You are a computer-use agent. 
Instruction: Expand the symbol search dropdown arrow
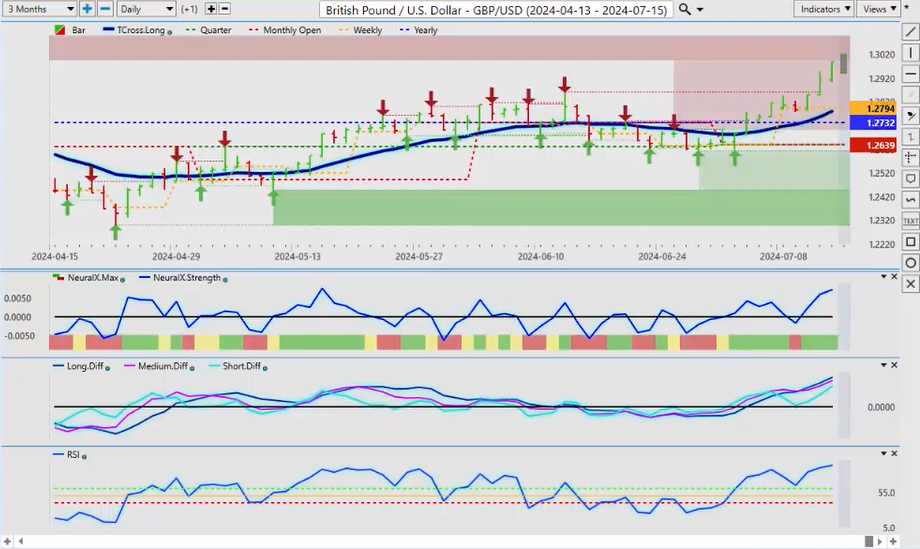click(x=699, y=10)
